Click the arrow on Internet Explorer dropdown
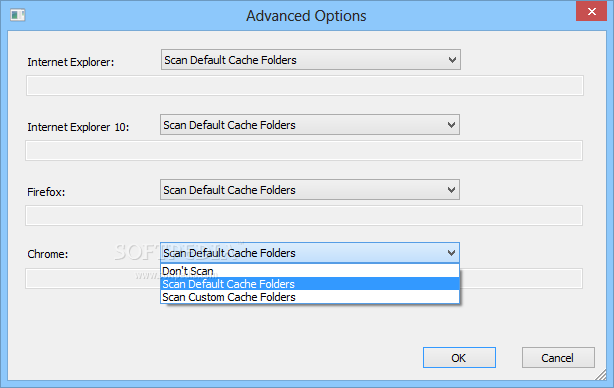This screenshot has width=614, height=388. coord(452,60)
